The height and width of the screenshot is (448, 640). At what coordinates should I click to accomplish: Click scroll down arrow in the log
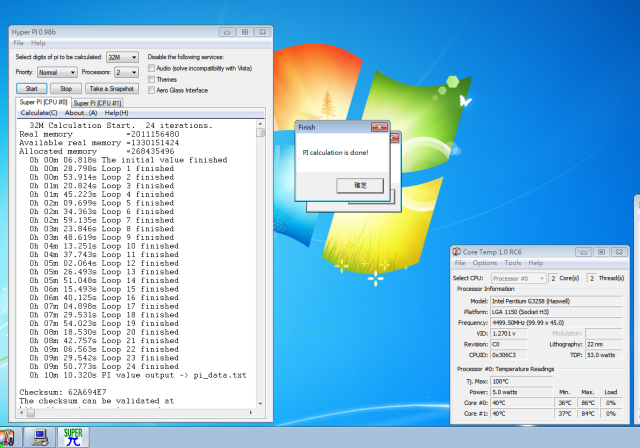click(260, 403)
